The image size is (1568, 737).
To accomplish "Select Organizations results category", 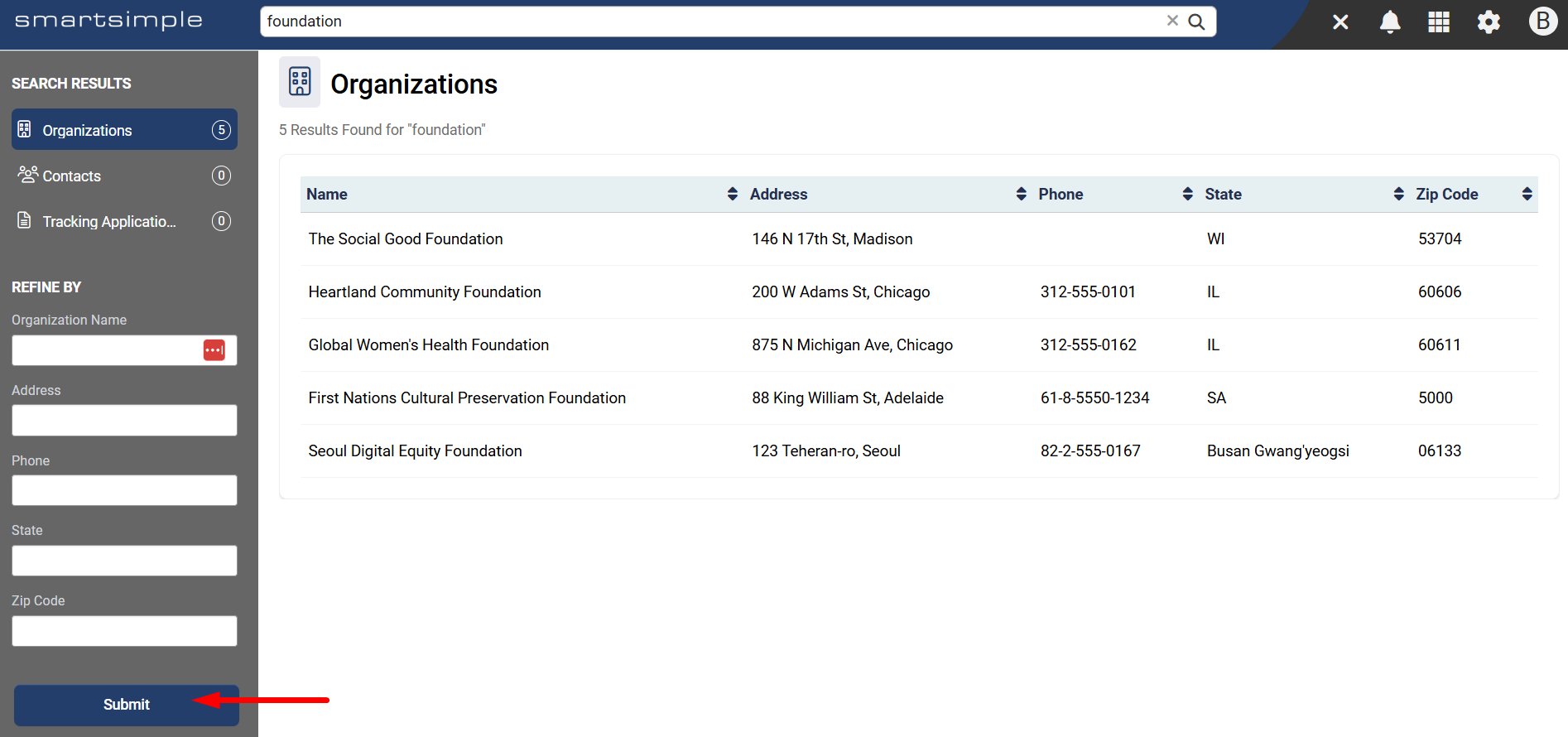I will coord(124,129).
